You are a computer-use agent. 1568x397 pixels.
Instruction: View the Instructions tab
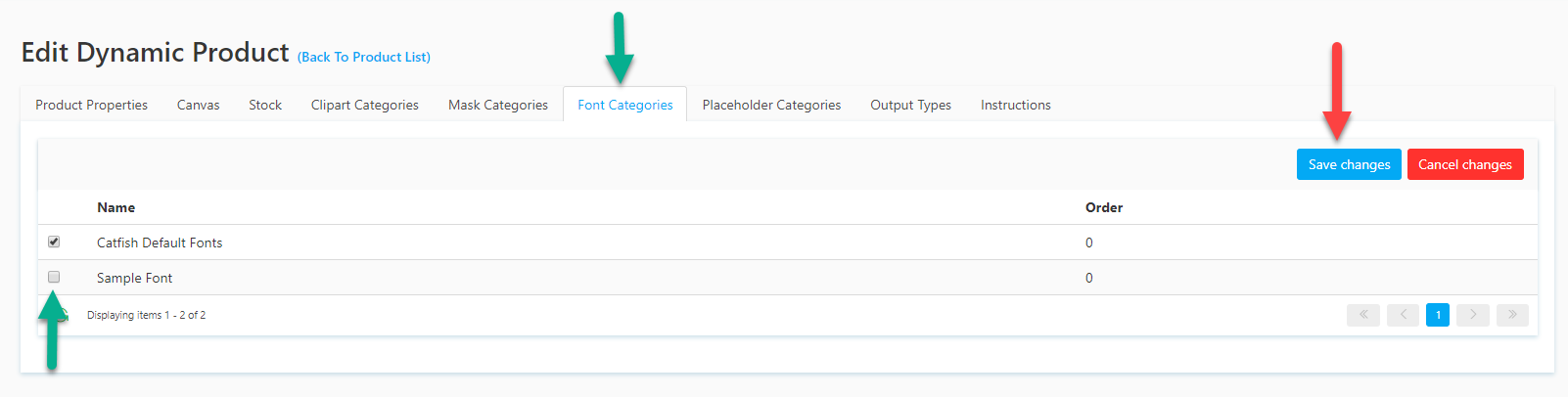1015,105
